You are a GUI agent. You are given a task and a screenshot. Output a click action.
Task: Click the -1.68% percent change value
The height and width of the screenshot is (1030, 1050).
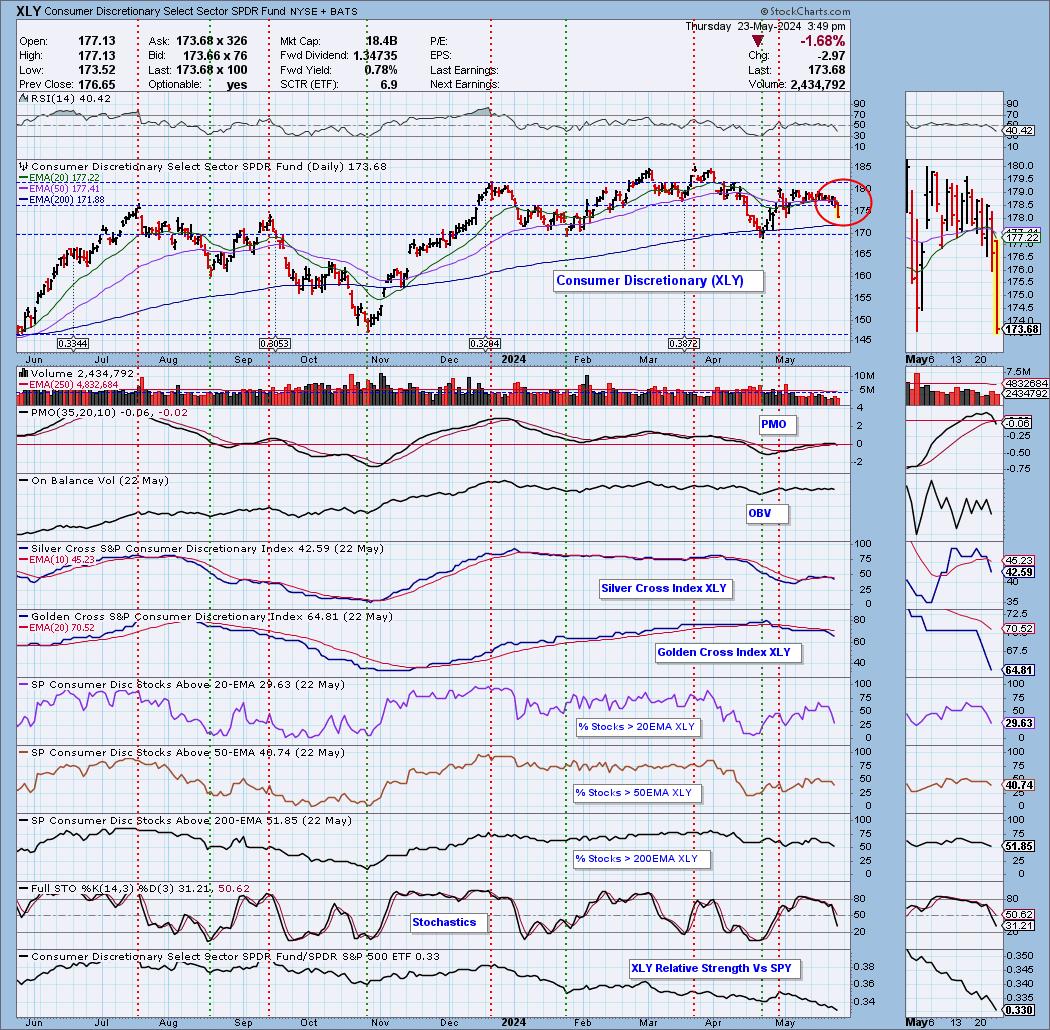click(822, 42)
